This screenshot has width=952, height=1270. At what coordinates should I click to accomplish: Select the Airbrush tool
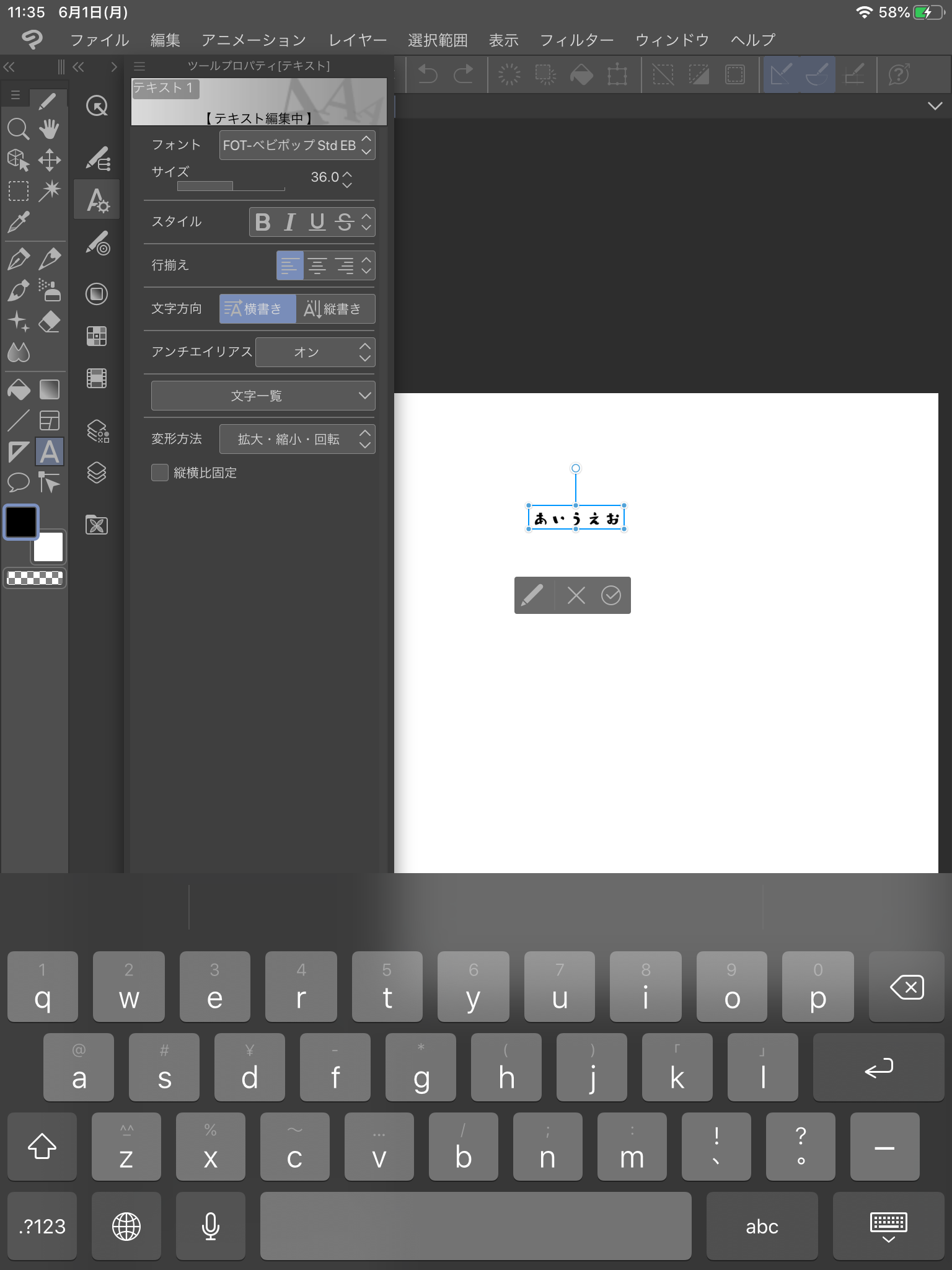50,290
